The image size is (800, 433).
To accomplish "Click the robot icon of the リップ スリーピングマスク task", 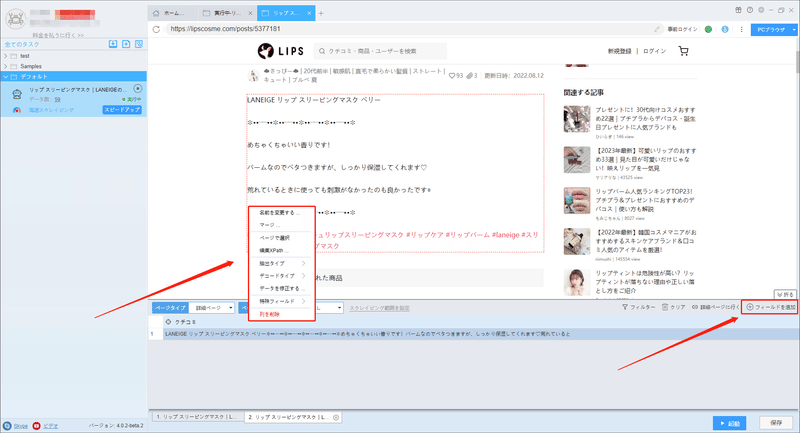I will [x=17, y=94].
